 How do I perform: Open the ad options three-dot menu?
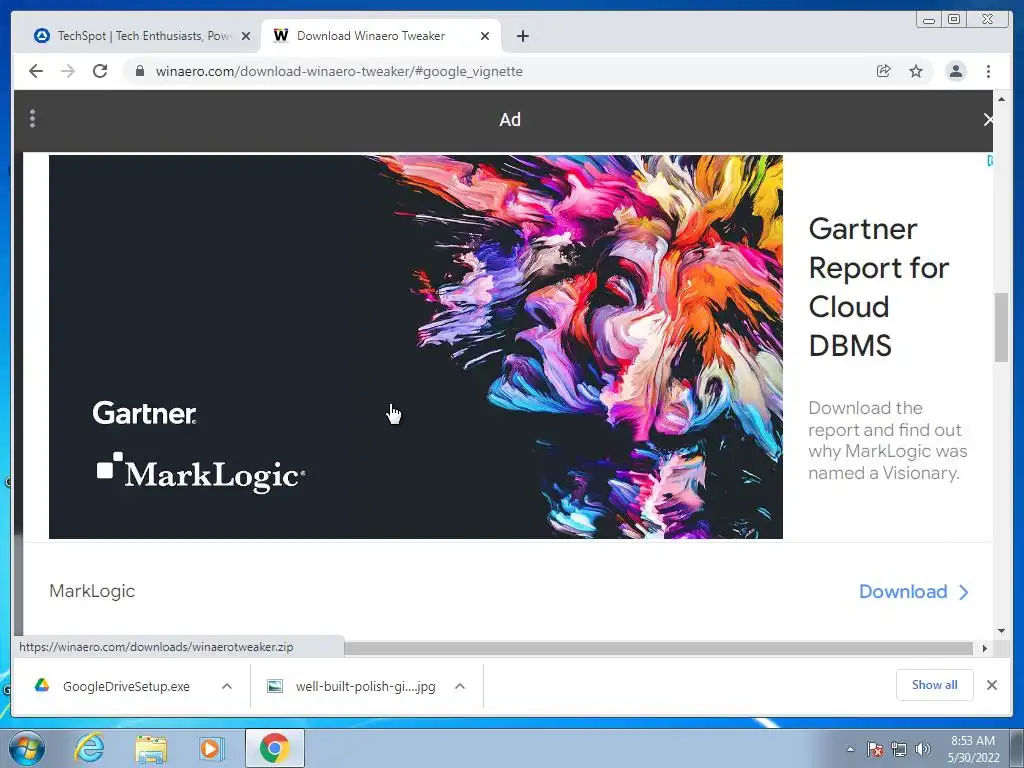32,119
